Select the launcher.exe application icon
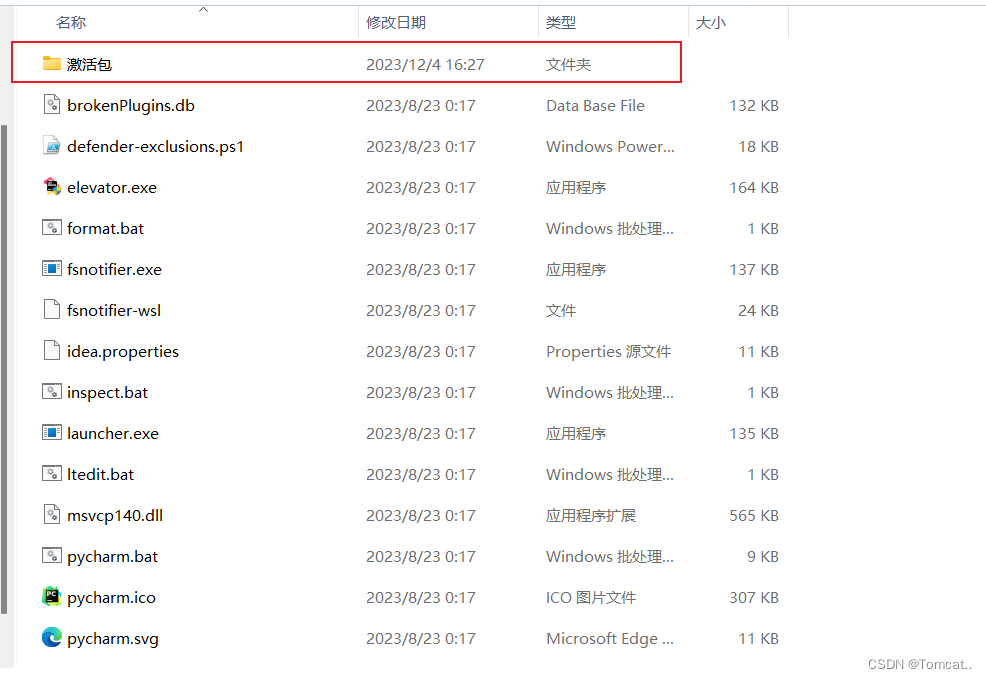 pyautogui.click(x=52, y=433)
